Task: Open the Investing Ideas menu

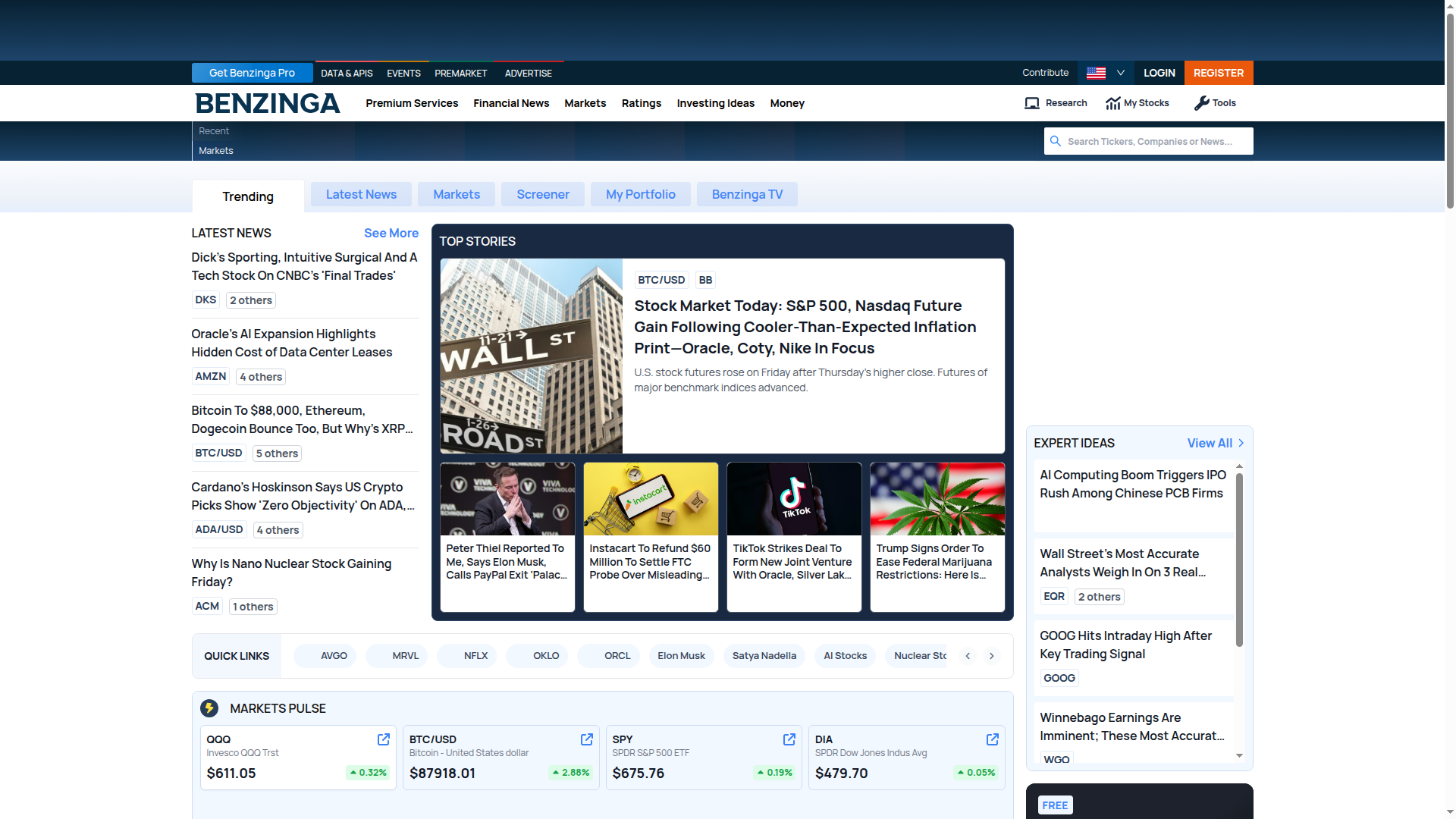Action: coord(715,103)
